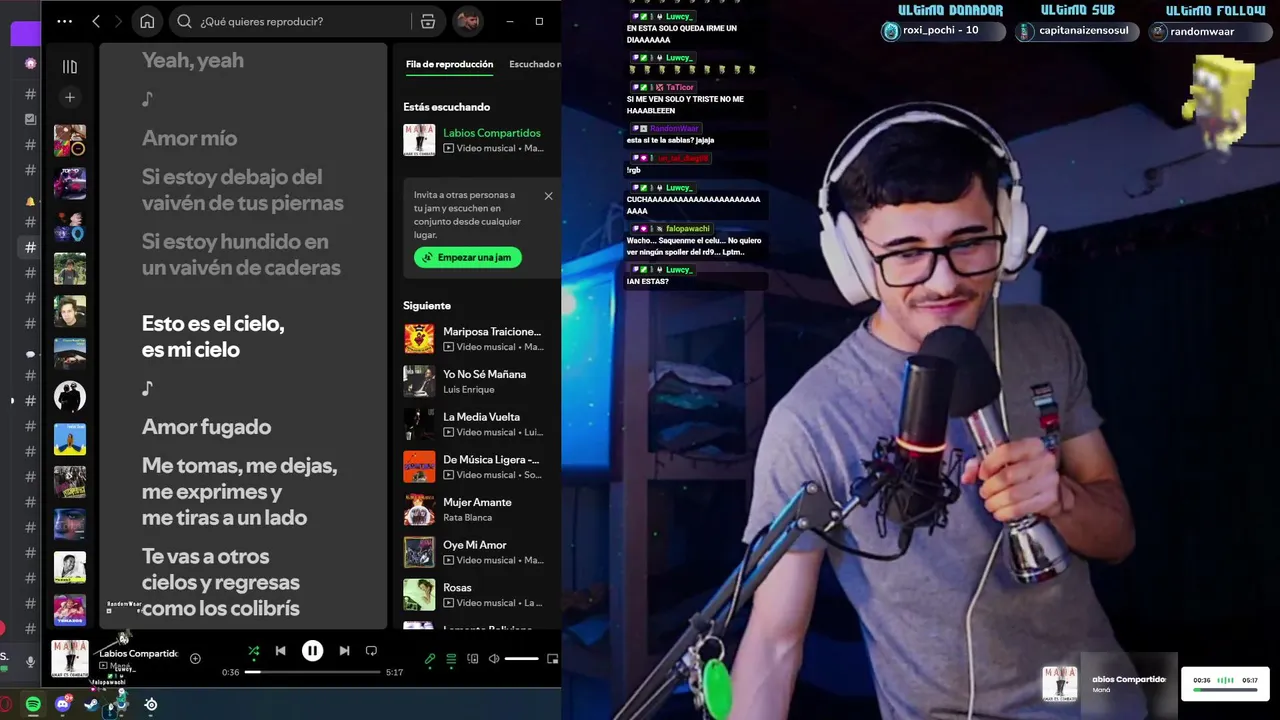This screenshot has height=720, width=1280.
Task: Close the jam invitation card
Action: [x=548, y=196]
